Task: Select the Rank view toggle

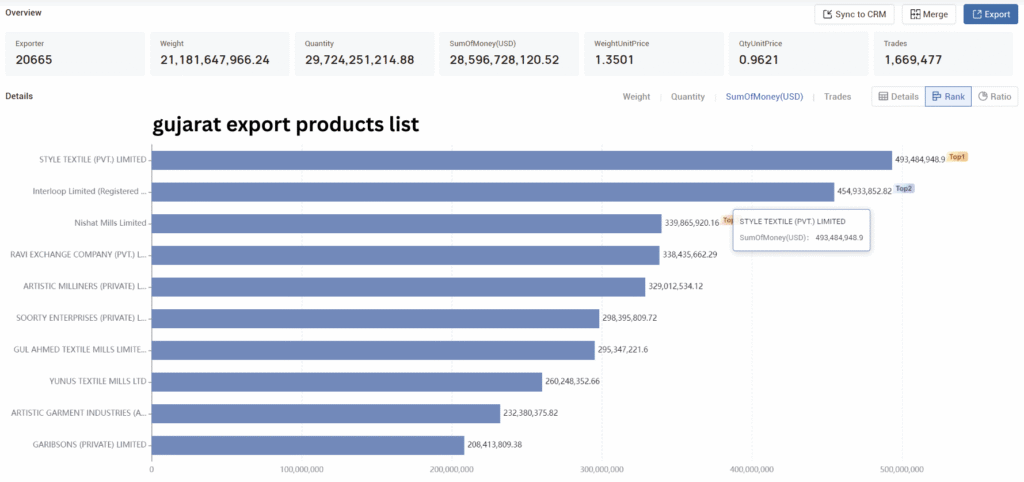Action: tap(946, 96)
